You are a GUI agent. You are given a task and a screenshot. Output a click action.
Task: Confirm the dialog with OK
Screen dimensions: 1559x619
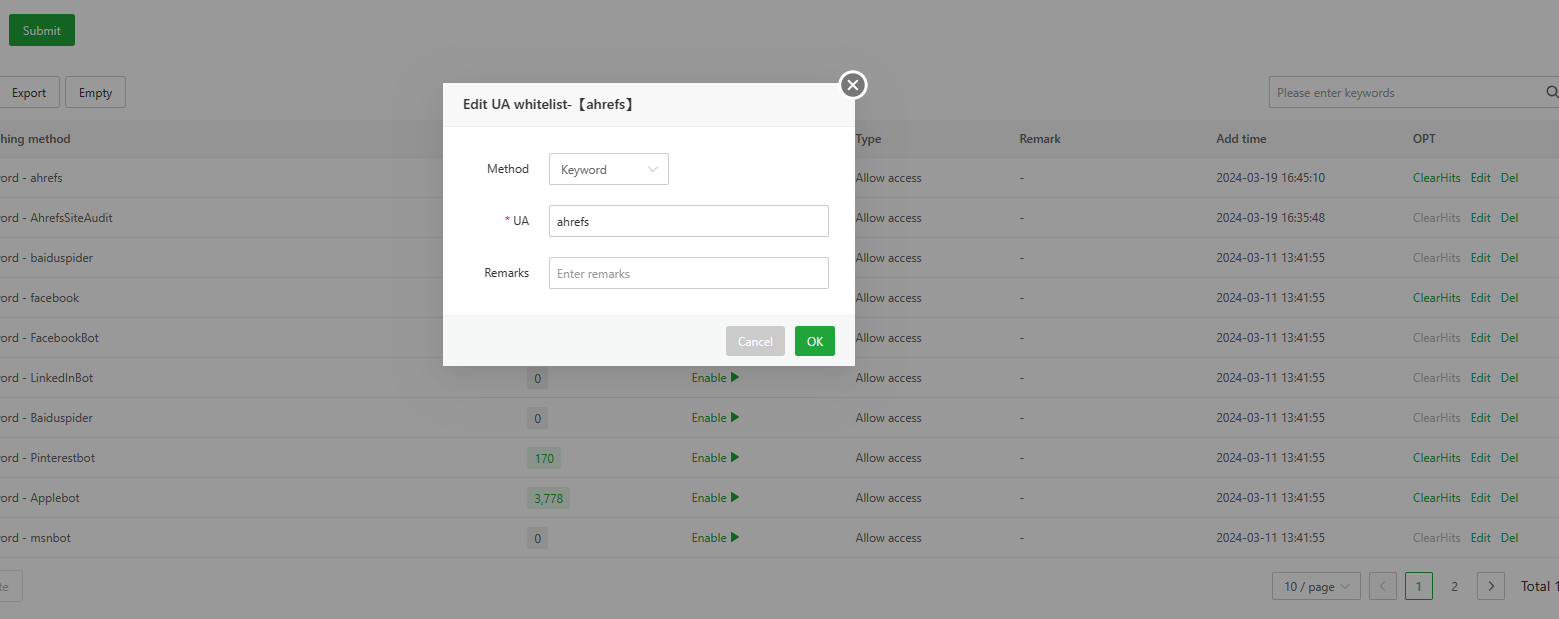pyautogui.click(x=814, y=341)
